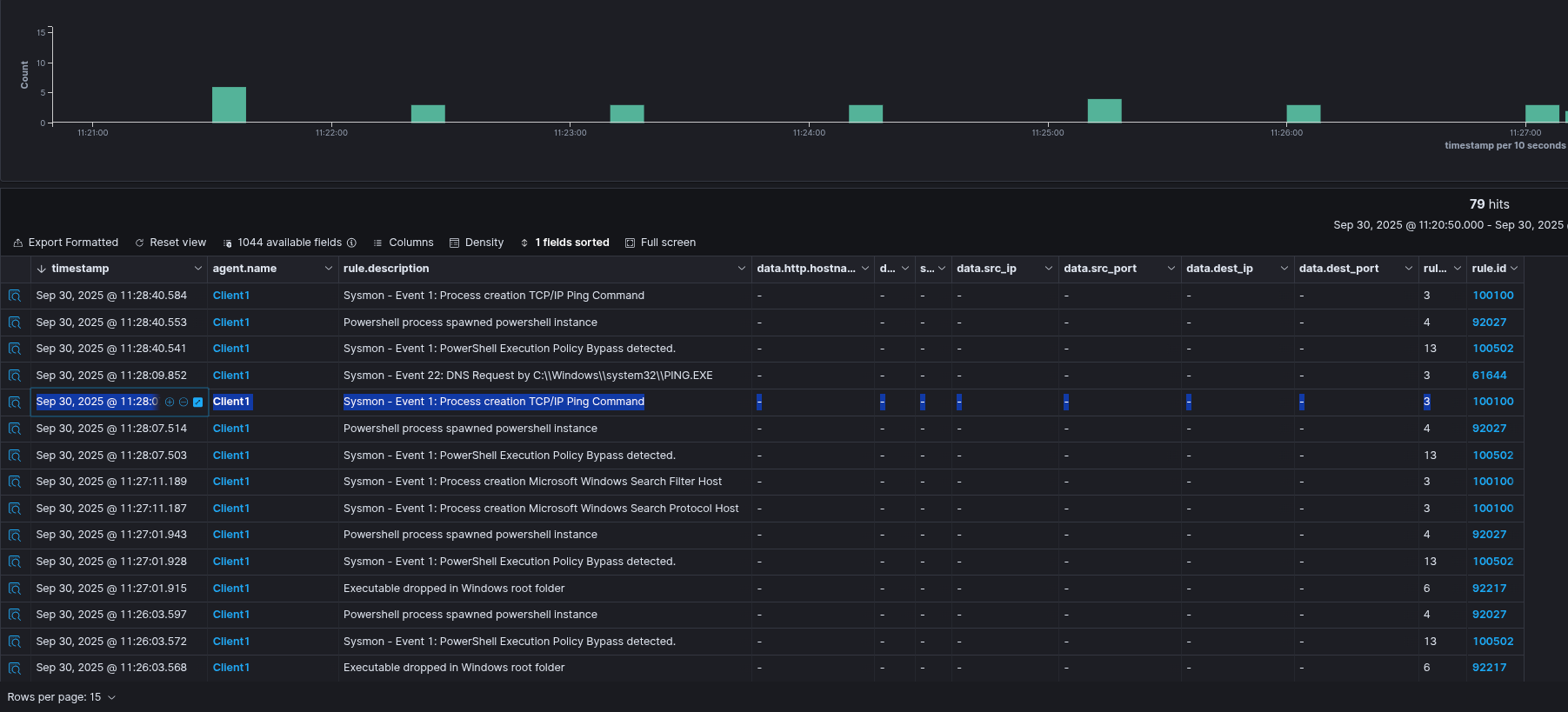Image resolution: width=1568 pixels, height=712 pixels.
Task: Open the timestamp column header dropdown
Action: coord(197,269)
